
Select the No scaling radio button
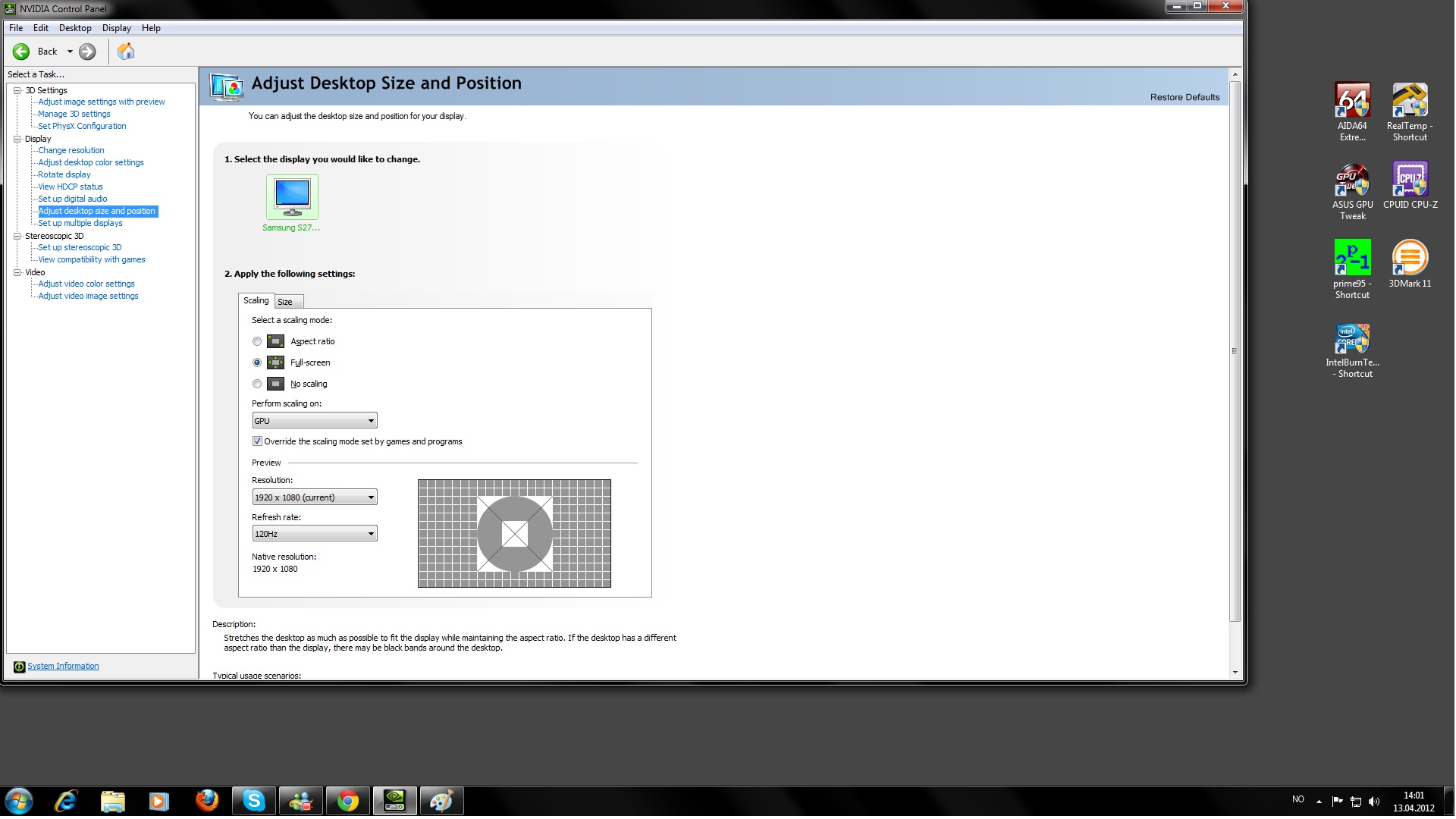coord(257,384)
